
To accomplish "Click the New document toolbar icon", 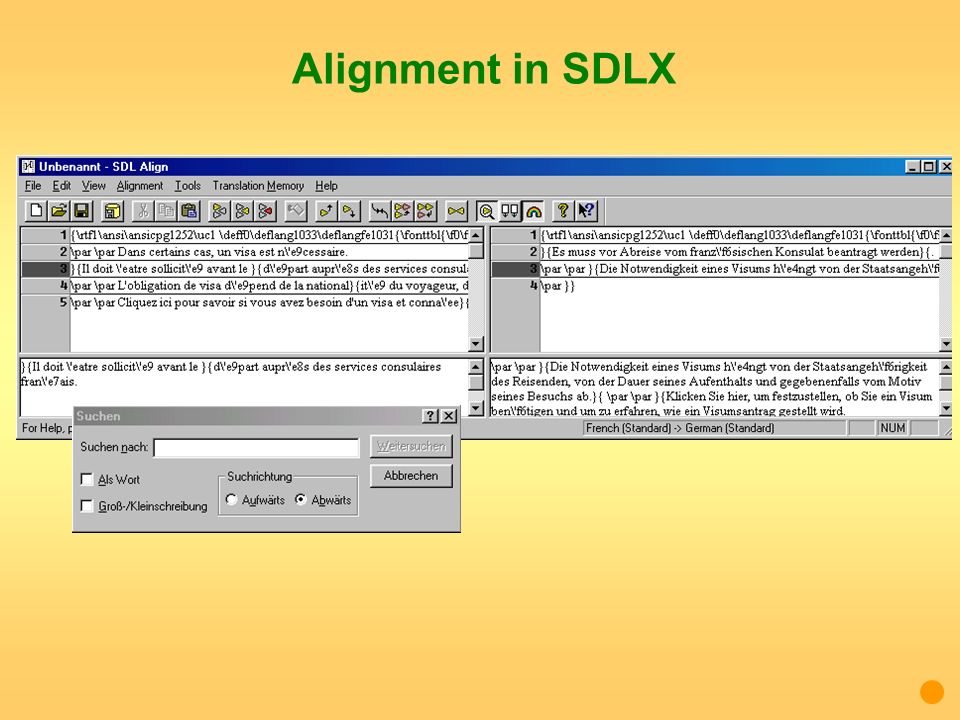I will (x=36, y=211).
